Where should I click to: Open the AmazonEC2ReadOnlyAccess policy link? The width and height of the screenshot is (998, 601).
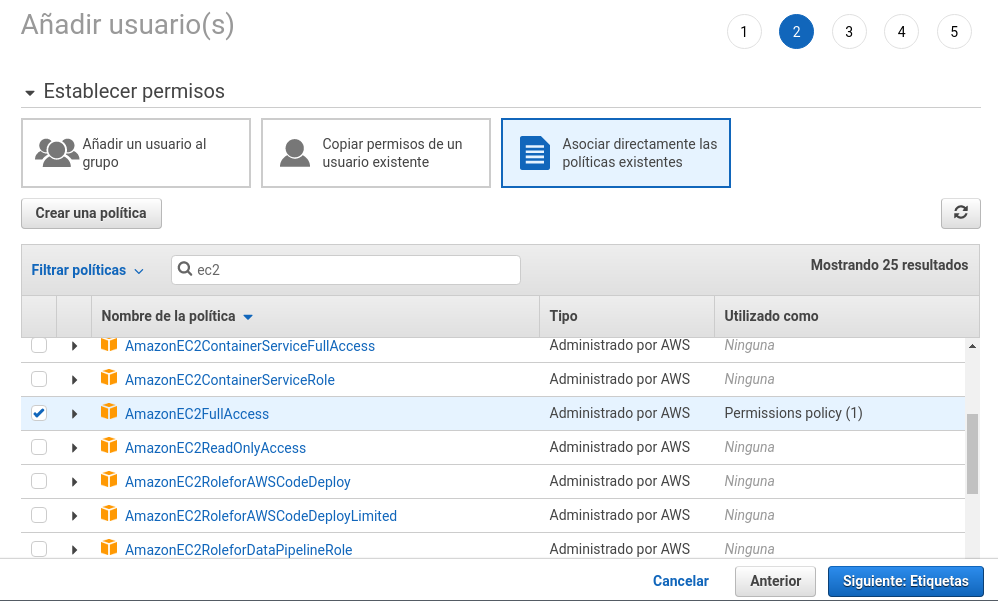coord(215,448)
